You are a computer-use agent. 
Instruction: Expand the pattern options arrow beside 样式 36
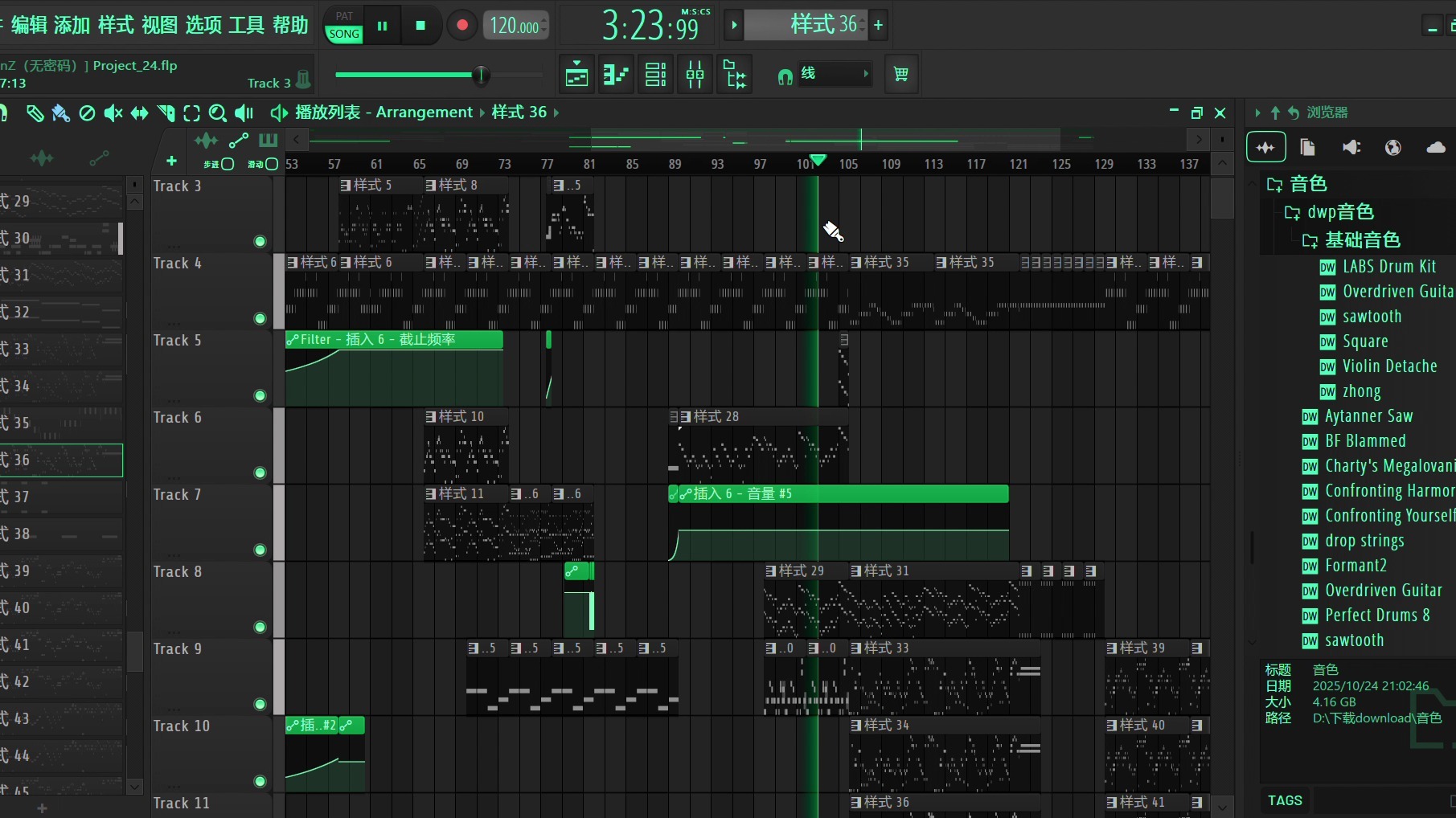tap(733, 25)
